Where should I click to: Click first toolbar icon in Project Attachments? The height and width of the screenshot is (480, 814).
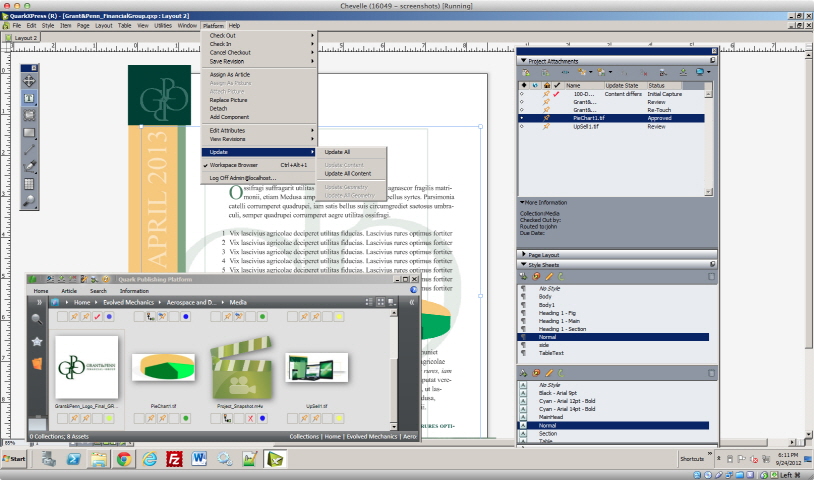[526, 73]
